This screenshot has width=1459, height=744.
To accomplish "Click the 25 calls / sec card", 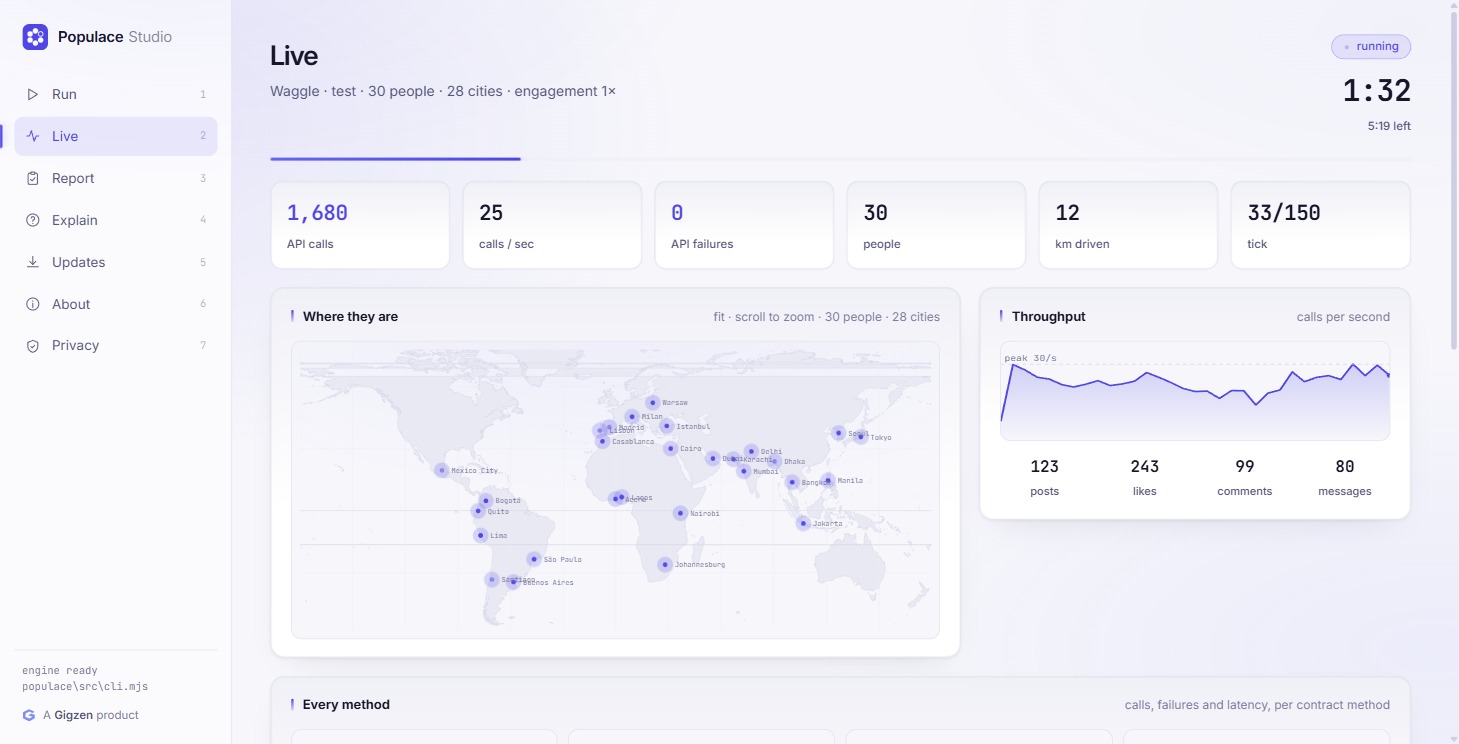I will tap(552, 225).
